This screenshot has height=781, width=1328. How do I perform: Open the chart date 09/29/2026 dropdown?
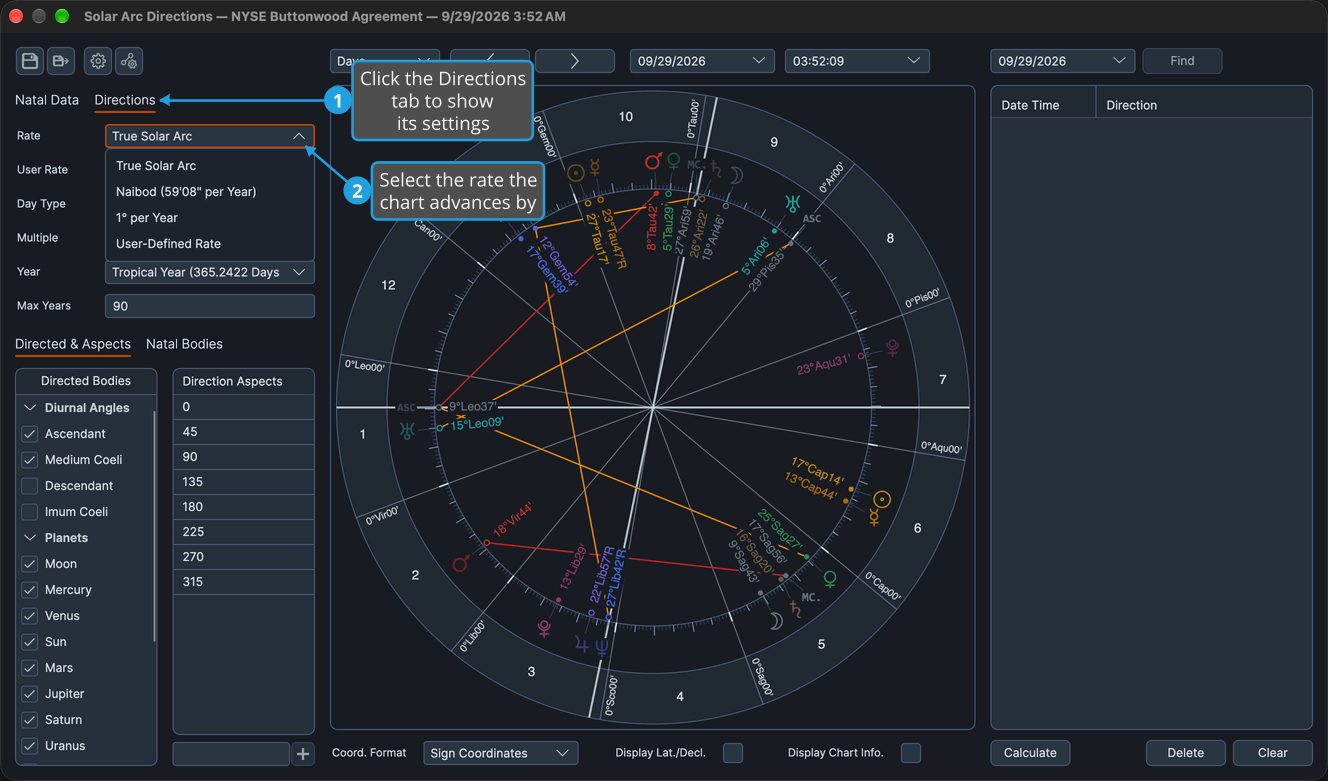pos(702,61)
